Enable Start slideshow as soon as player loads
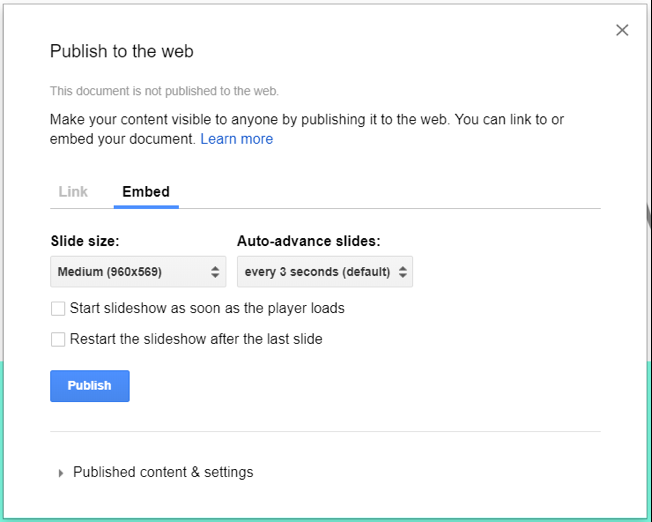The height and width of the screenshot is (522, 652). pos(58,309)
